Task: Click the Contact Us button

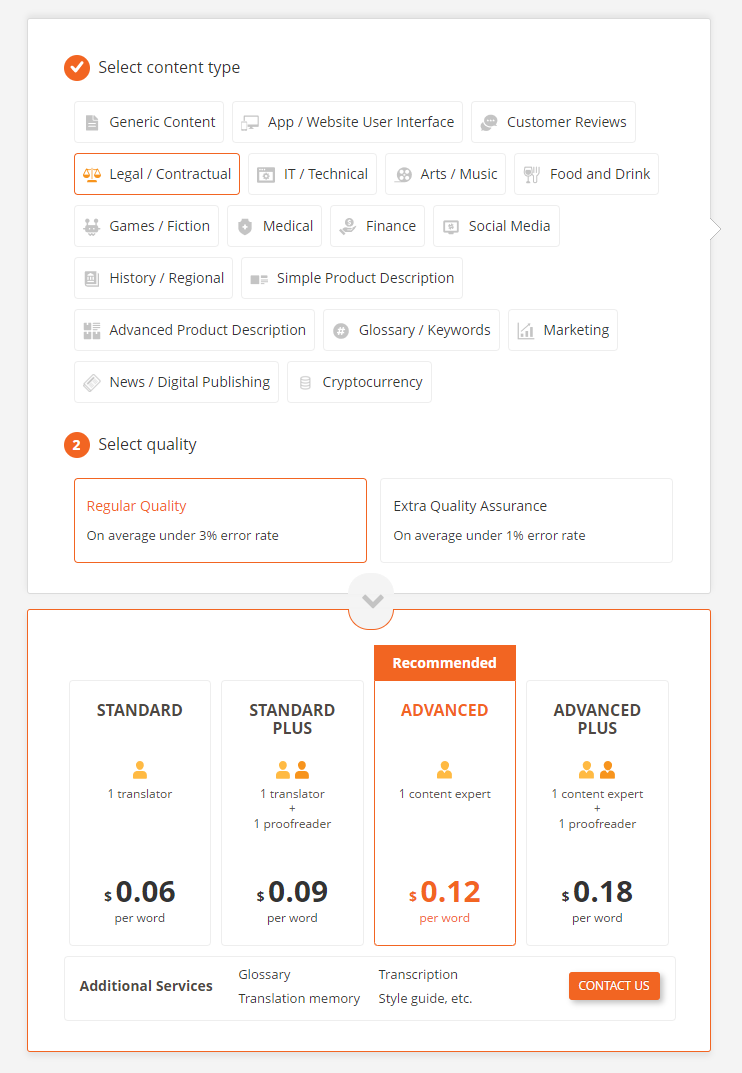Action: pos(614,986)
